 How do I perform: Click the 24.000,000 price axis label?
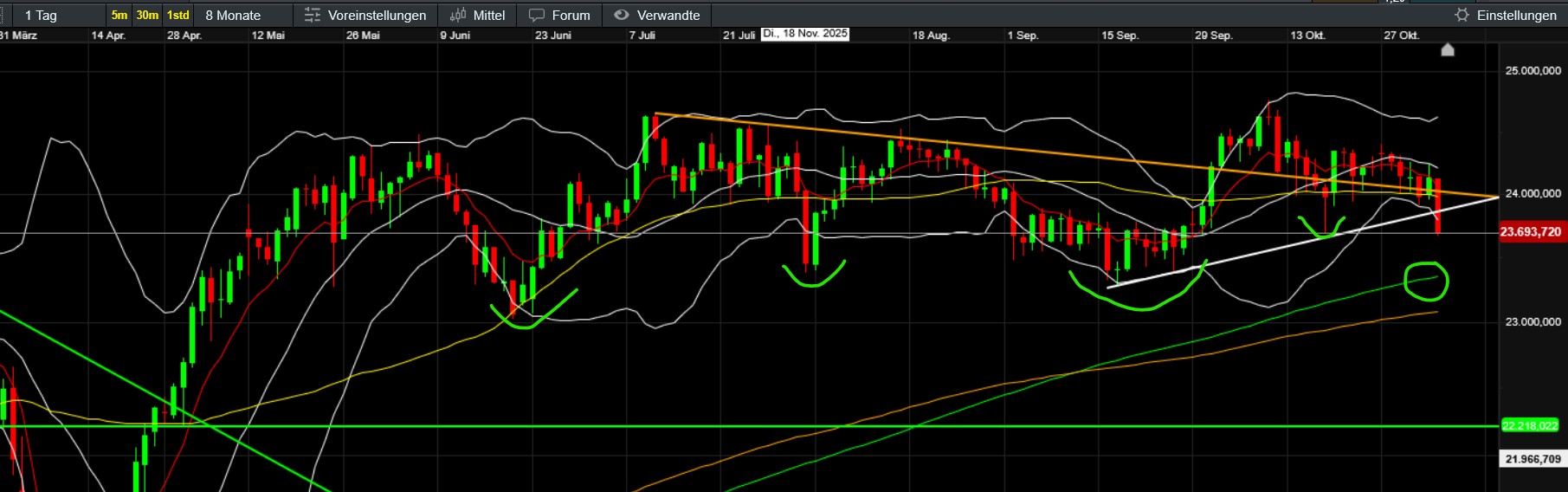[x=1533, y=193]
